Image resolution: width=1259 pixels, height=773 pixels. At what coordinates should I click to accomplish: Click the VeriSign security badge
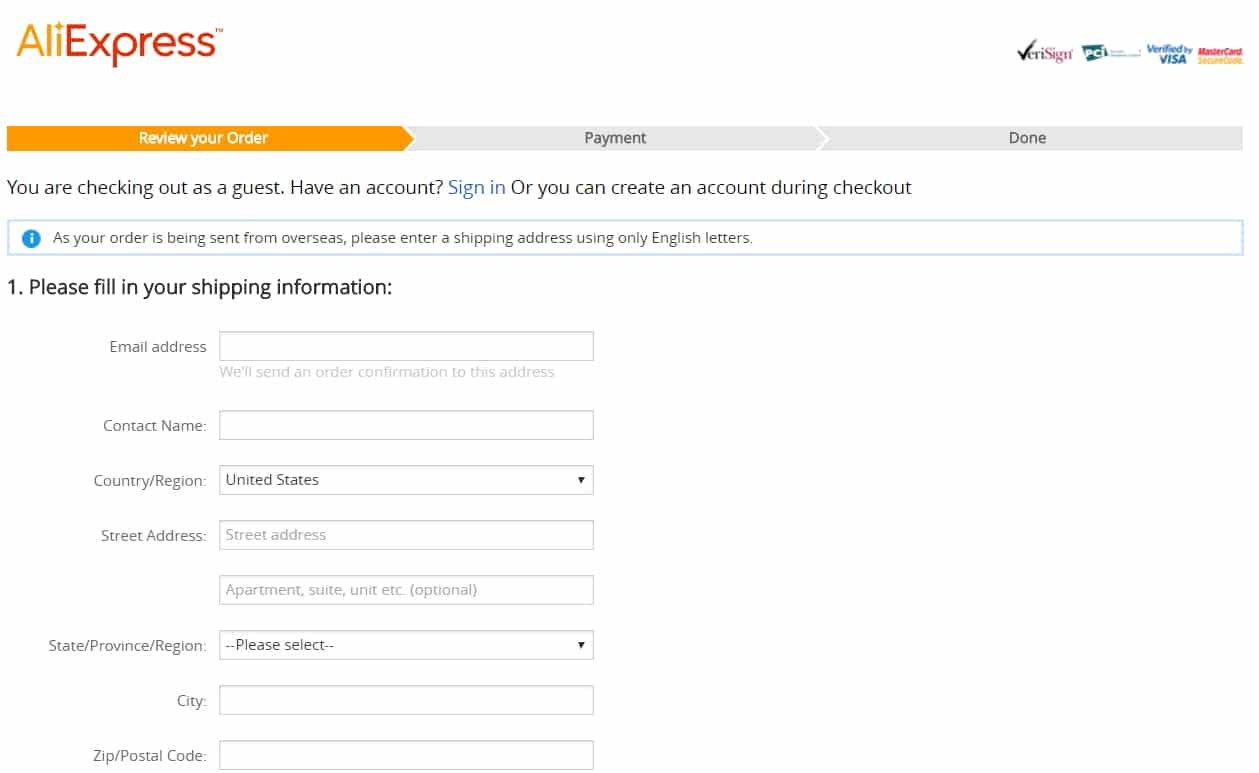coord(1043,53)
